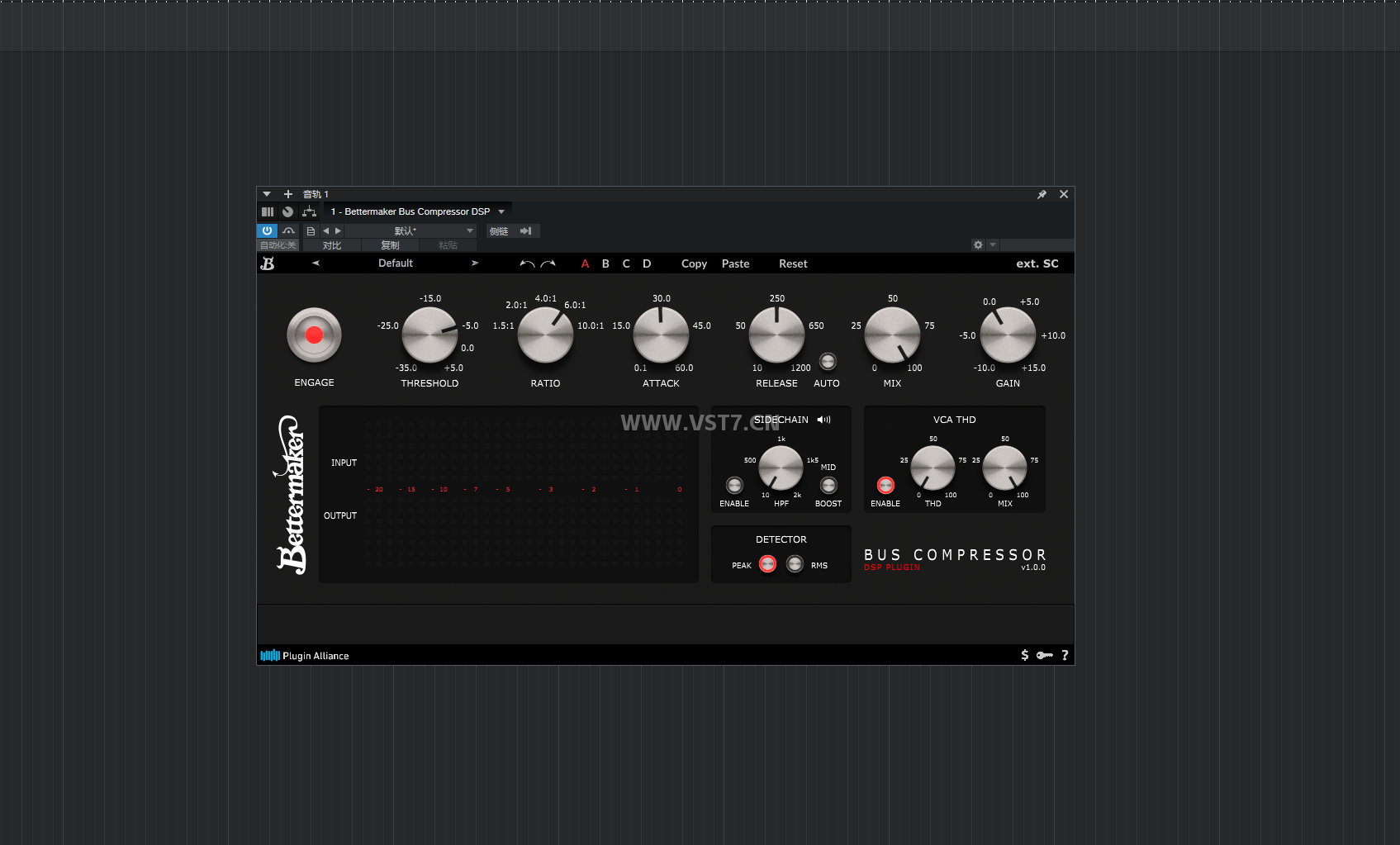Click the RATIO knob
Screen dimensions: 1400x845
point(545,335)
